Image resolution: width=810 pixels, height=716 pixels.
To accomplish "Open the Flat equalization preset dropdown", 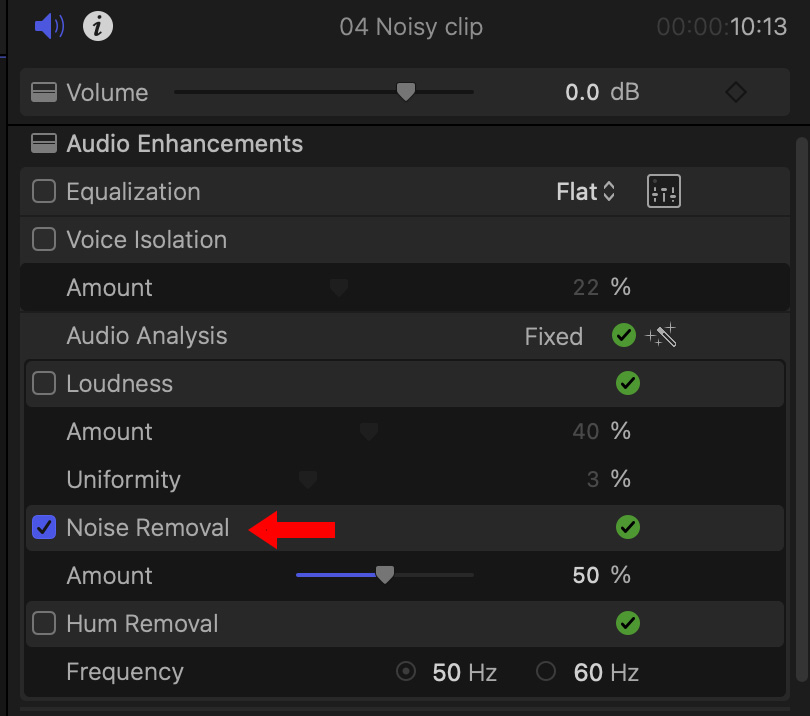I will point(586,192).
